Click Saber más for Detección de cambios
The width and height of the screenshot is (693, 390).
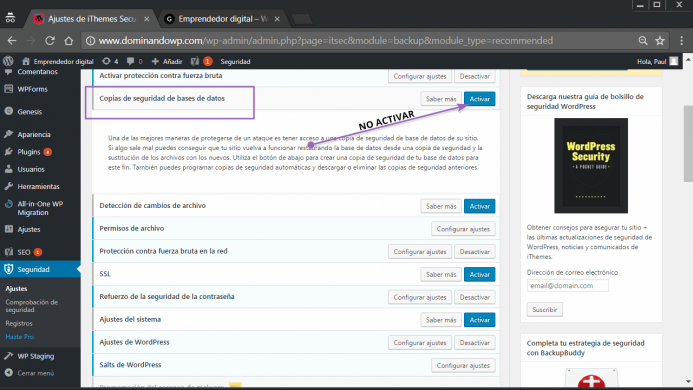[441, 206]
